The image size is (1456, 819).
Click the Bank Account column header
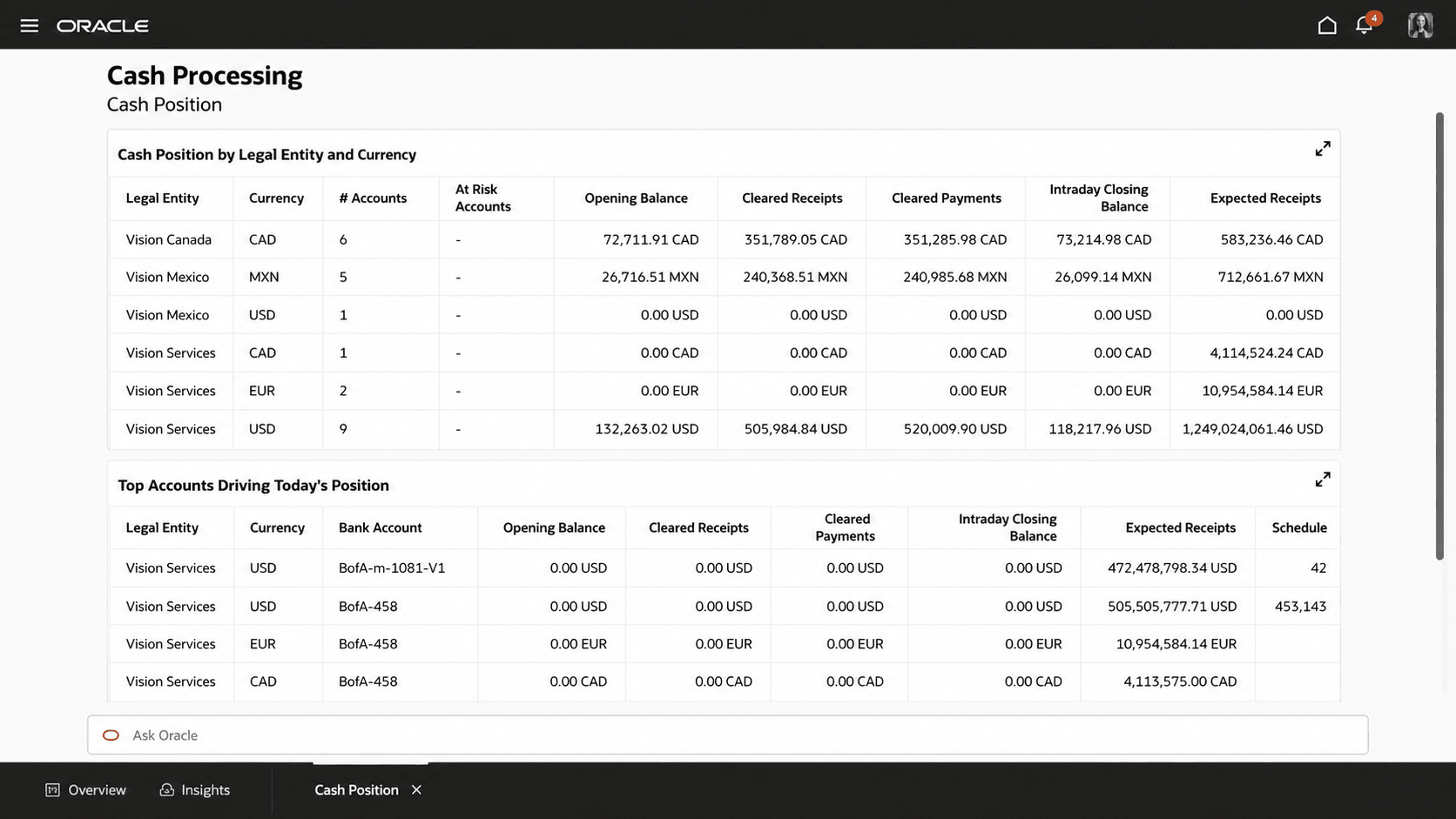pyautogui.click(x=380, y=528)
